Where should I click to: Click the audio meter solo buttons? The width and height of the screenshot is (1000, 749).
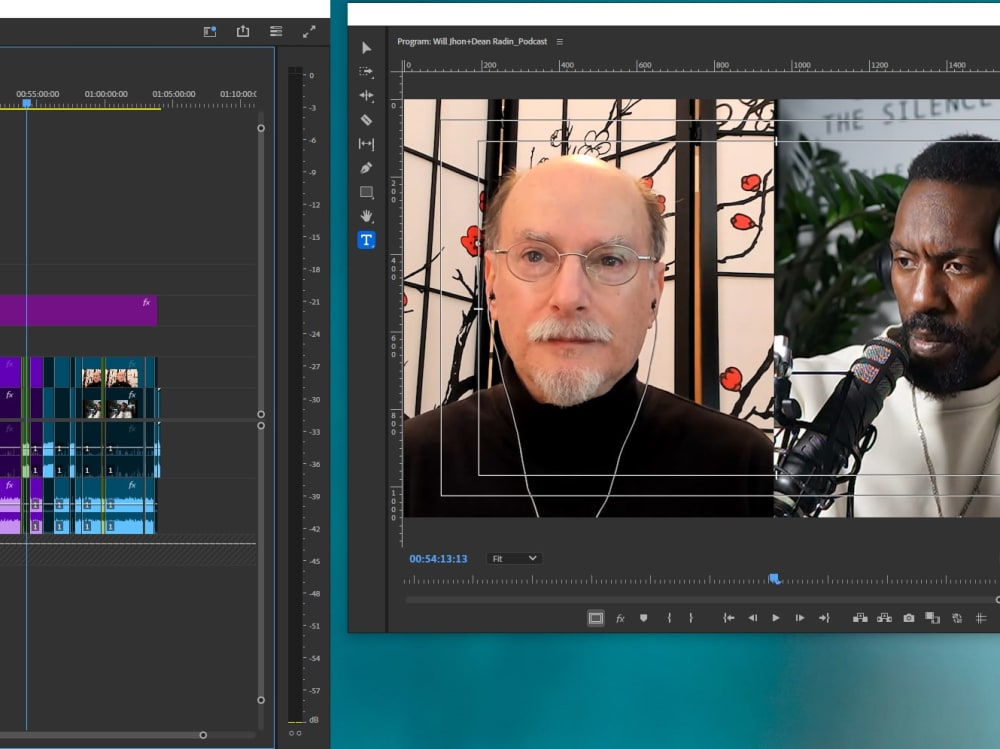295,734
